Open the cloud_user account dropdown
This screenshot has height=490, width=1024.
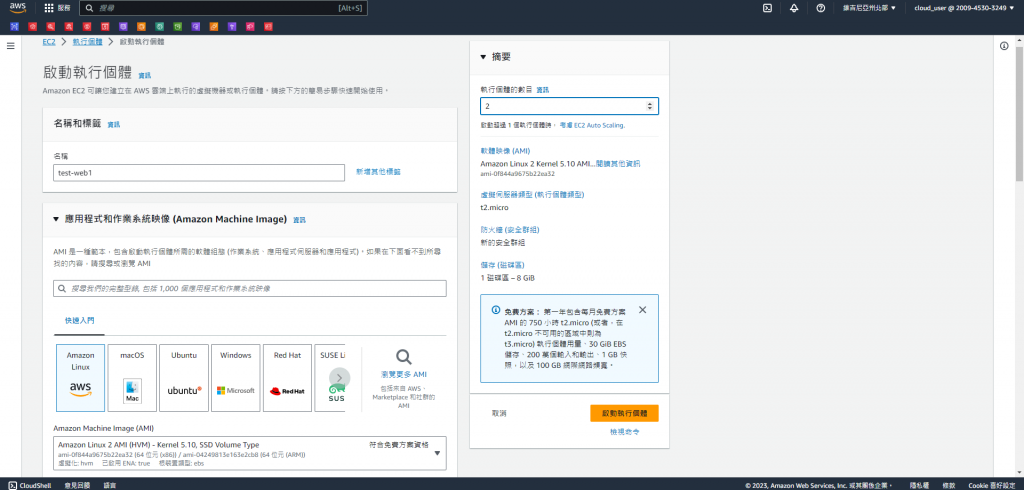964,8
